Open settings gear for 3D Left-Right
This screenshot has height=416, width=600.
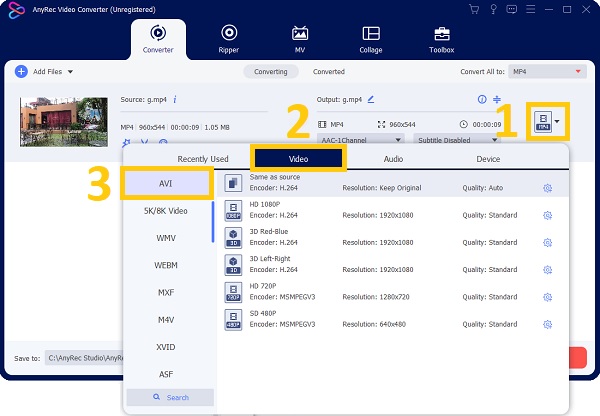(x=548, y=270)
